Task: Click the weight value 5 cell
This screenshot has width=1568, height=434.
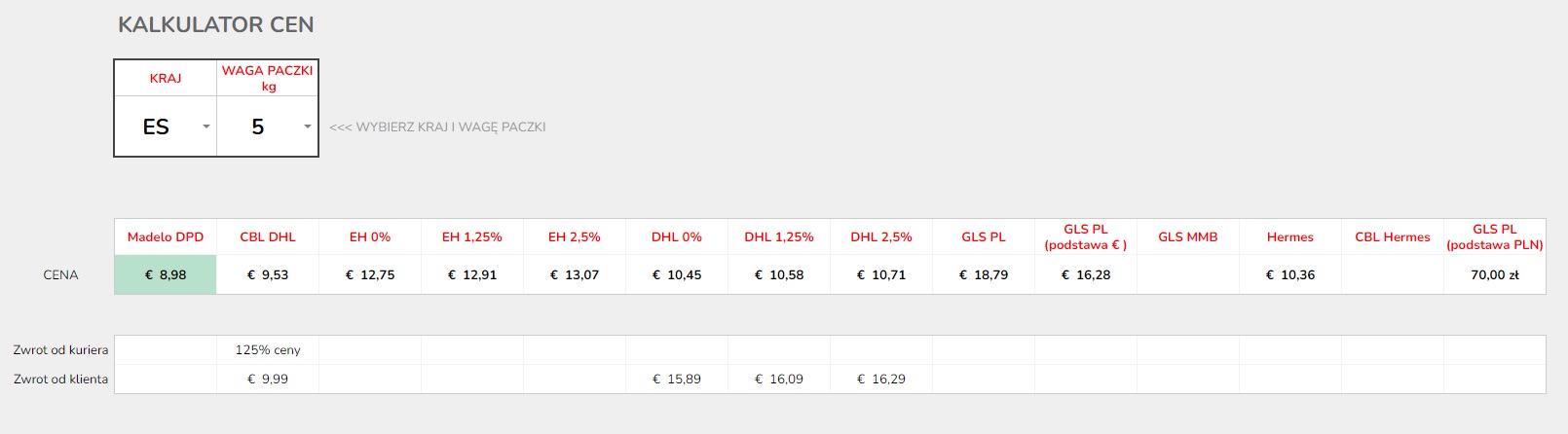Action: tap(258, 127)
